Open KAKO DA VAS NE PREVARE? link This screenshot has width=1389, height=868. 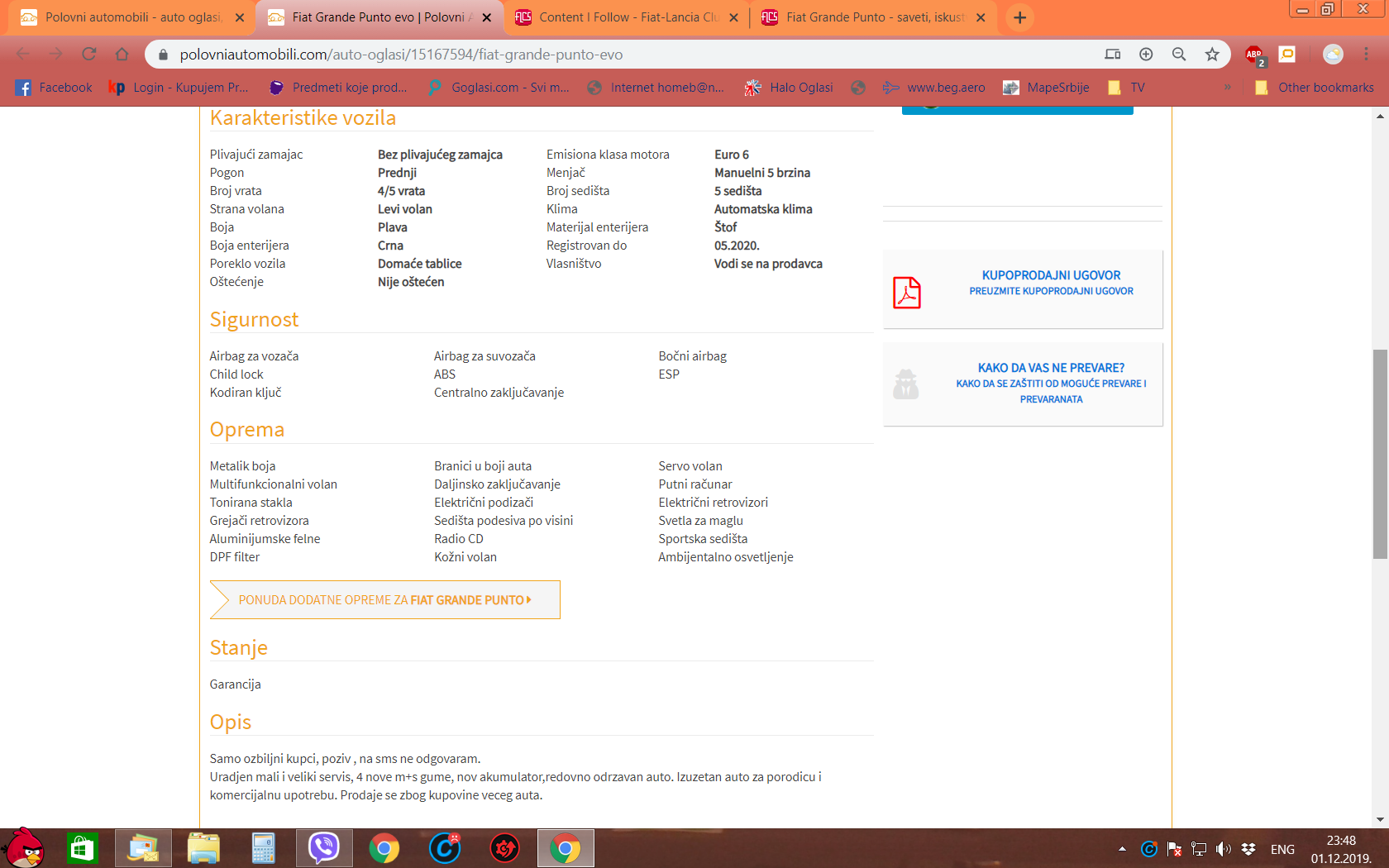[x=1051, y=368]
